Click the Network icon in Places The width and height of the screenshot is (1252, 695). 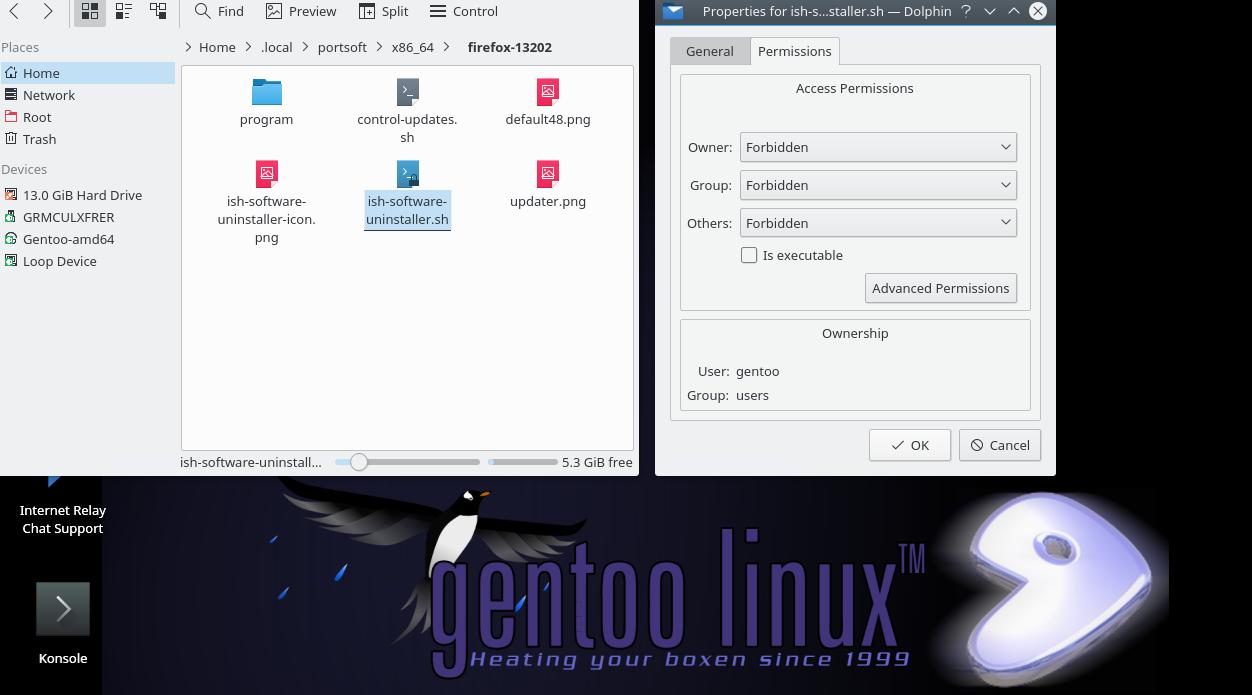11,95
